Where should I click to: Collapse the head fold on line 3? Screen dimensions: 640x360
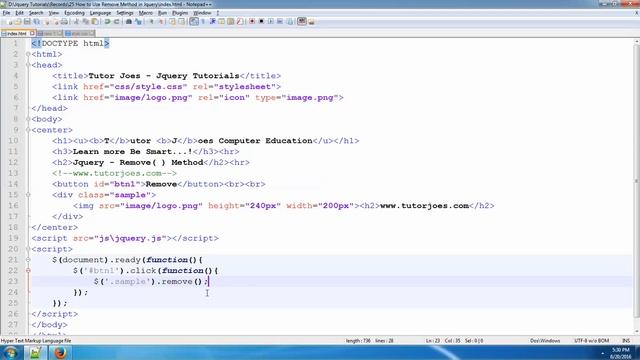click(28, 65)
